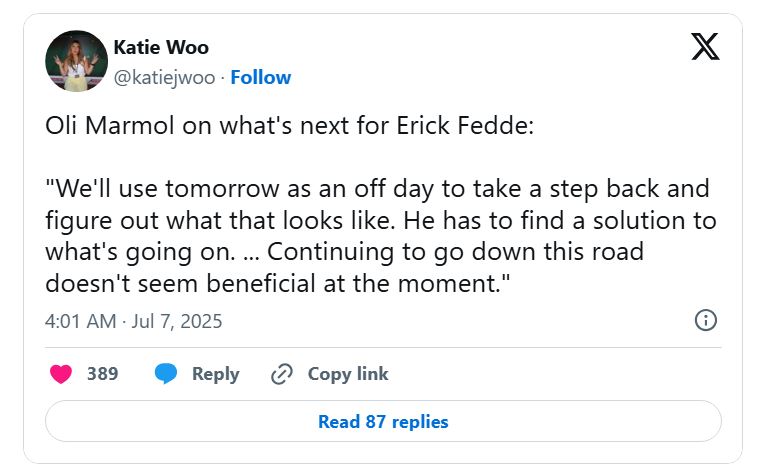Click the 389 likes count
Image resolution: width=759 pixels, height=470 pixels.
[x=102, y=374]
